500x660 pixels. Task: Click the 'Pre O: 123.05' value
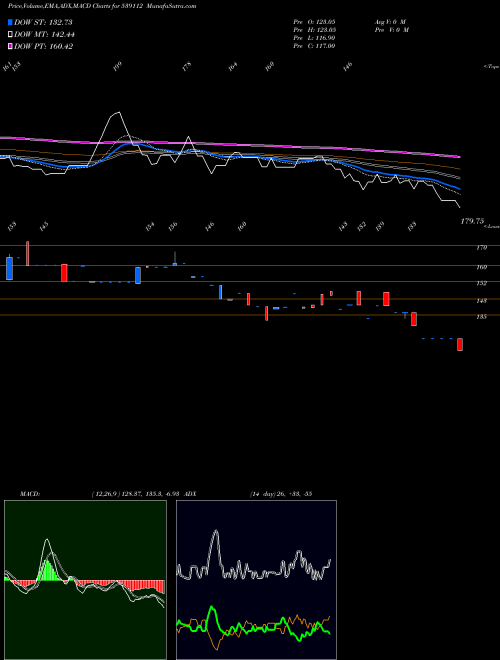(314, 22)
